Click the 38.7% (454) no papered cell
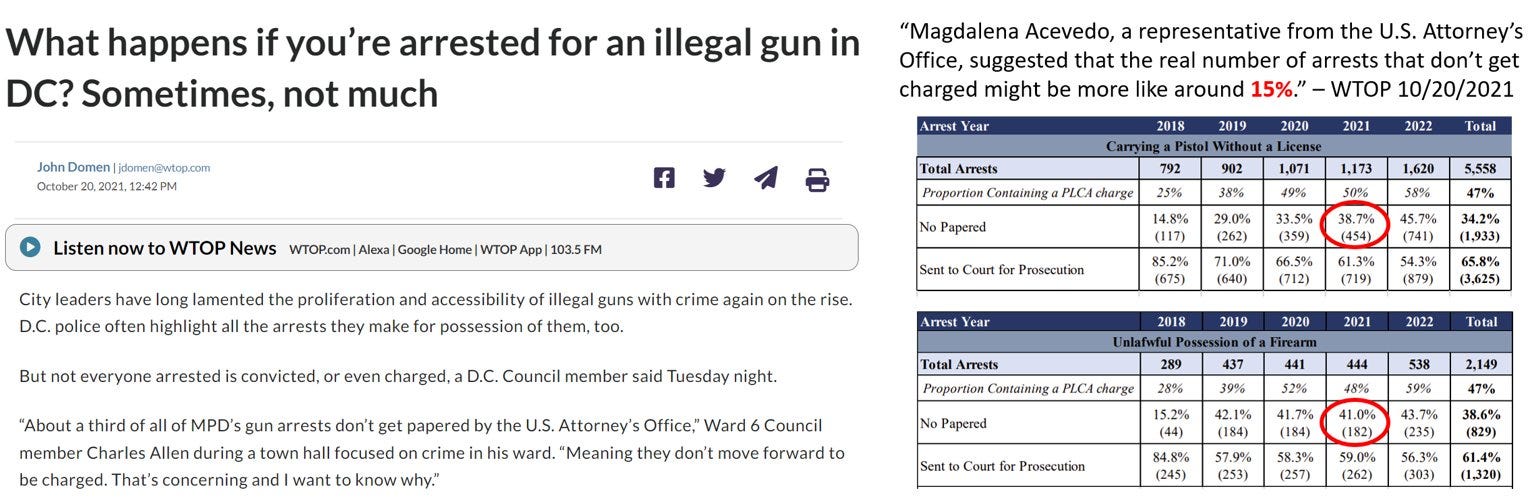Image resolution: width=1528 pixels, height=499 pixels. [1356, 227]
